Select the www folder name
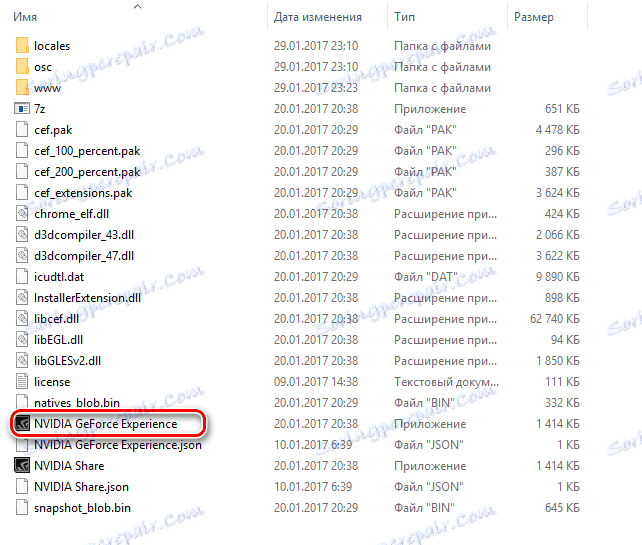The image size is (642, 545). [47, 88]
